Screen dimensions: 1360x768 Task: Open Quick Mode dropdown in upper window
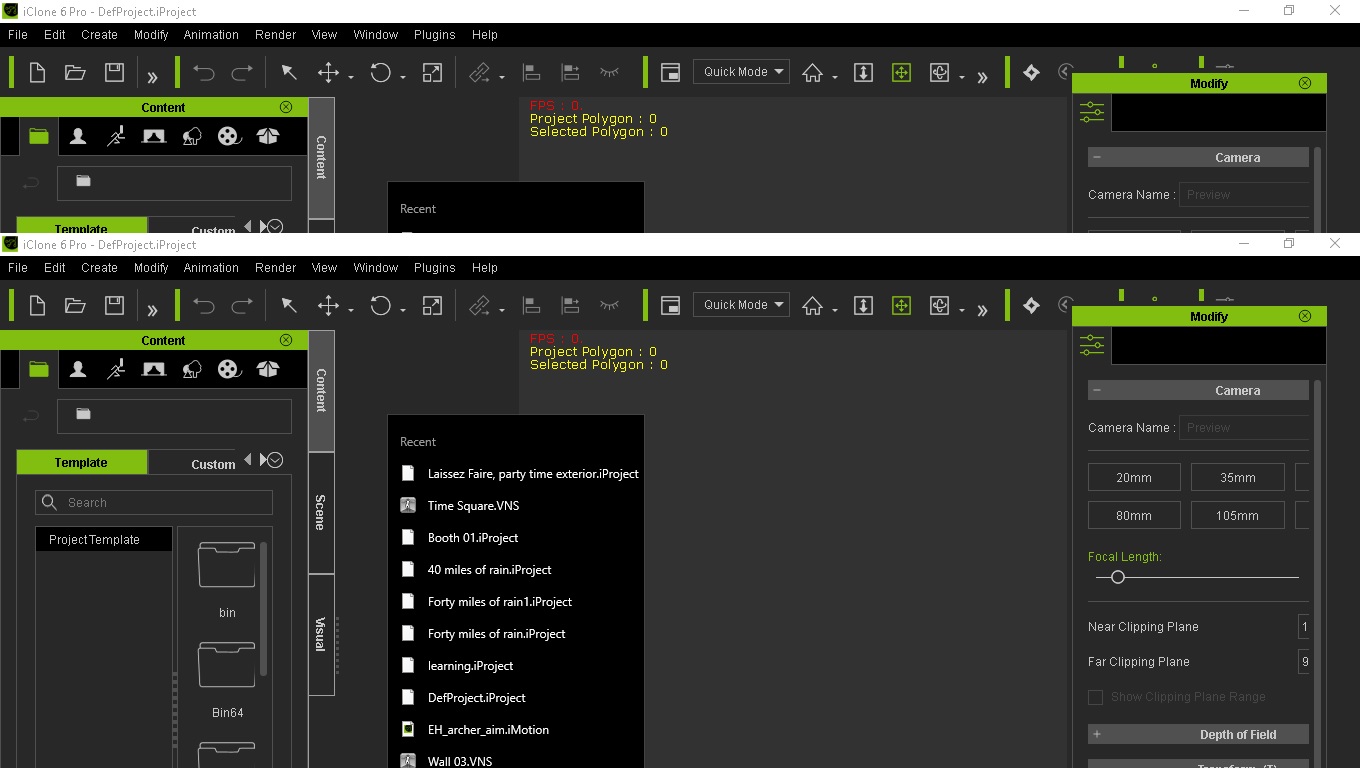point(741,72)
